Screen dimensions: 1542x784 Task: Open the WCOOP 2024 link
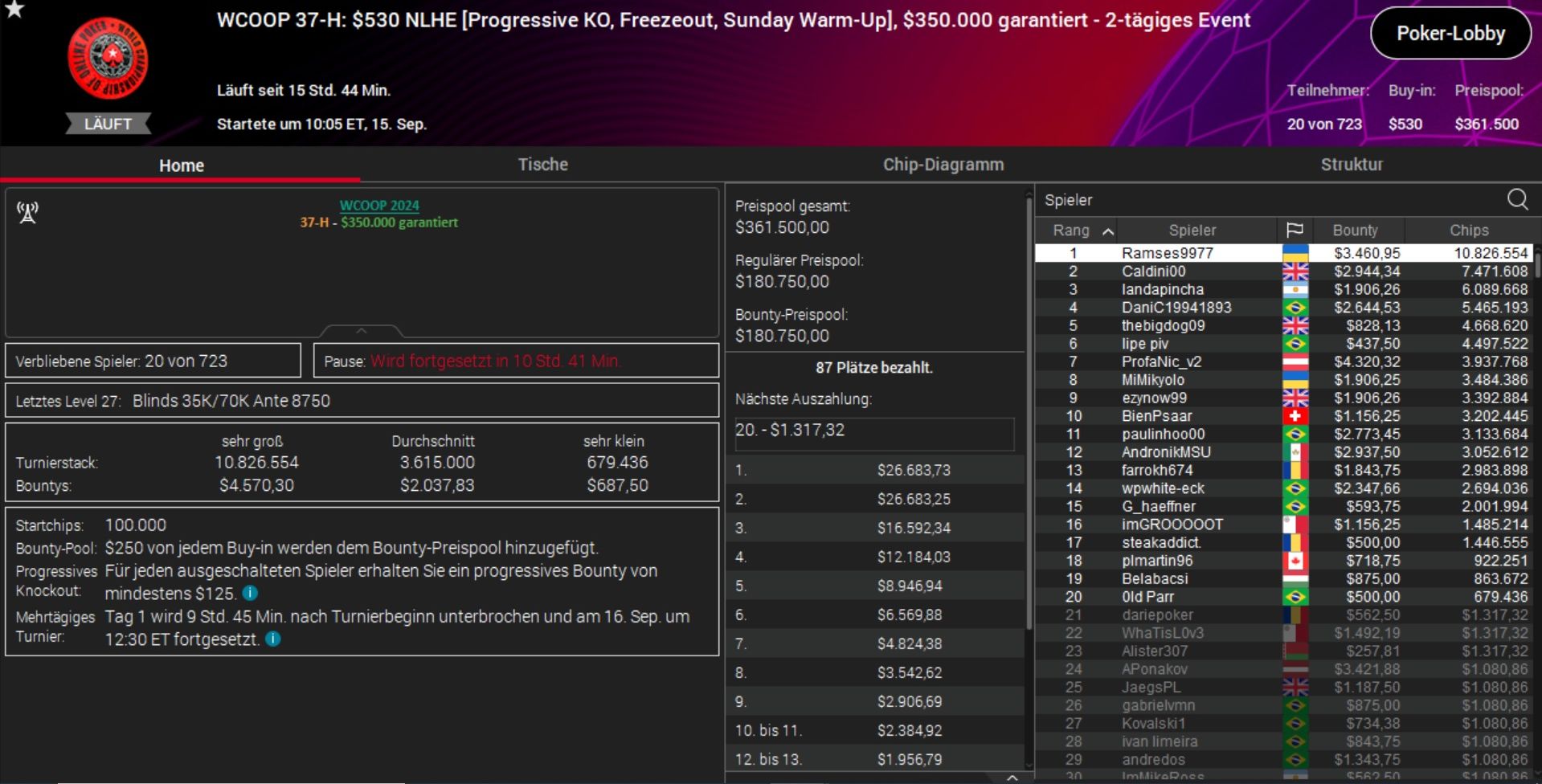378,206
